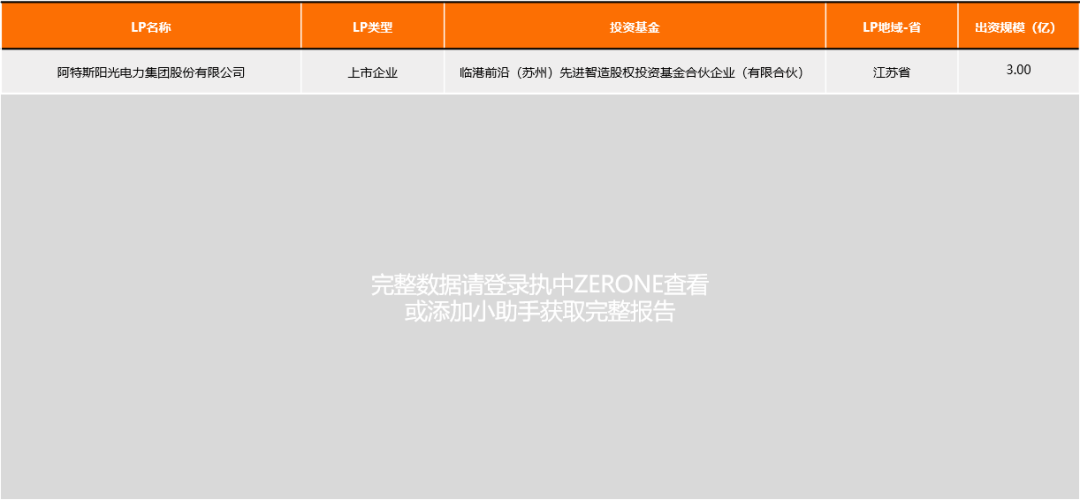Select the 上市企业 cell
Screen dimensions: 1080x500
pos(373,72)
